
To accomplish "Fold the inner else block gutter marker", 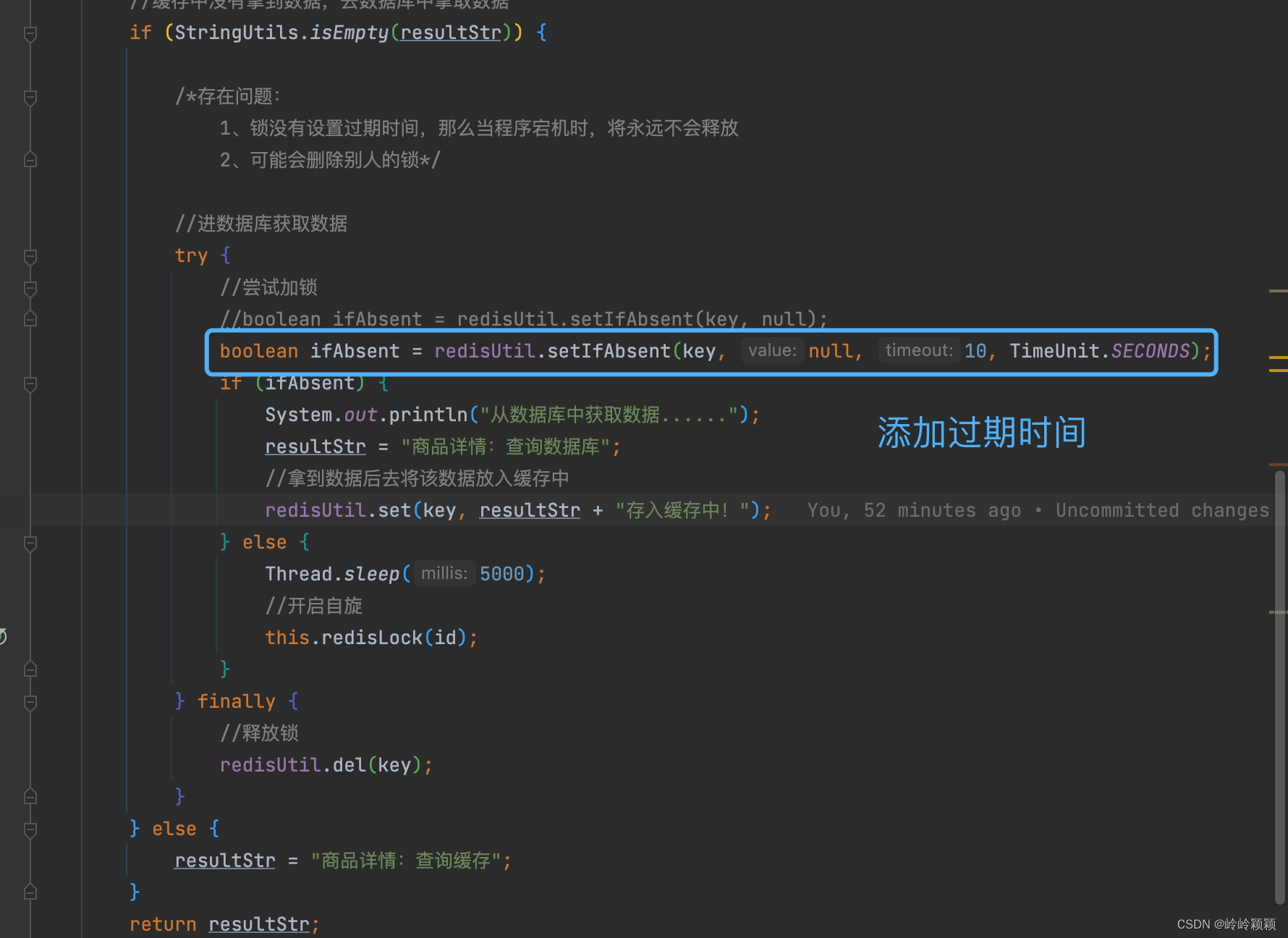I will click(x=30, y=543).
